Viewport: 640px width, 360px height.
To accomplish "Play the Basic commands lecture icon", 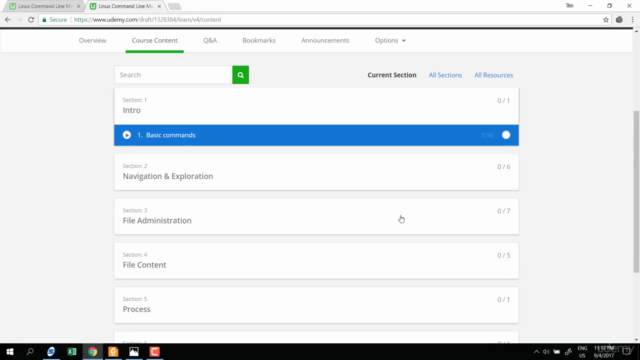I will click(127, 135).
